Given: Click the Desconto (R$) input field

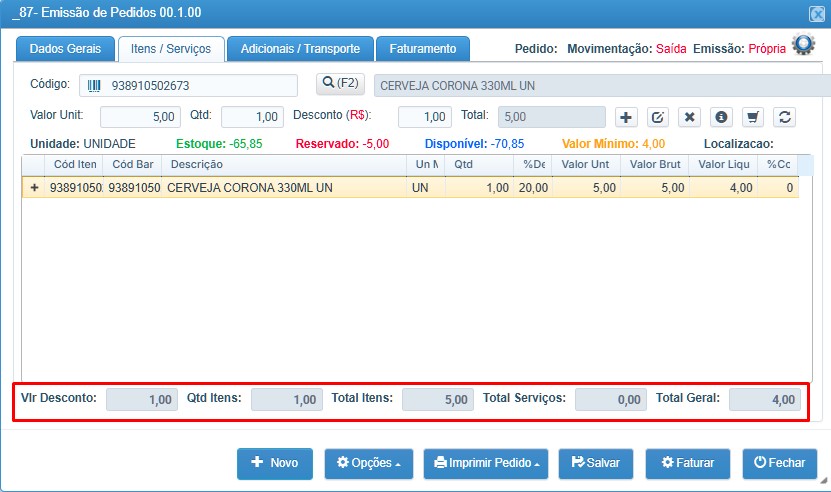Looking at the screenshot, I should (425, 117).
